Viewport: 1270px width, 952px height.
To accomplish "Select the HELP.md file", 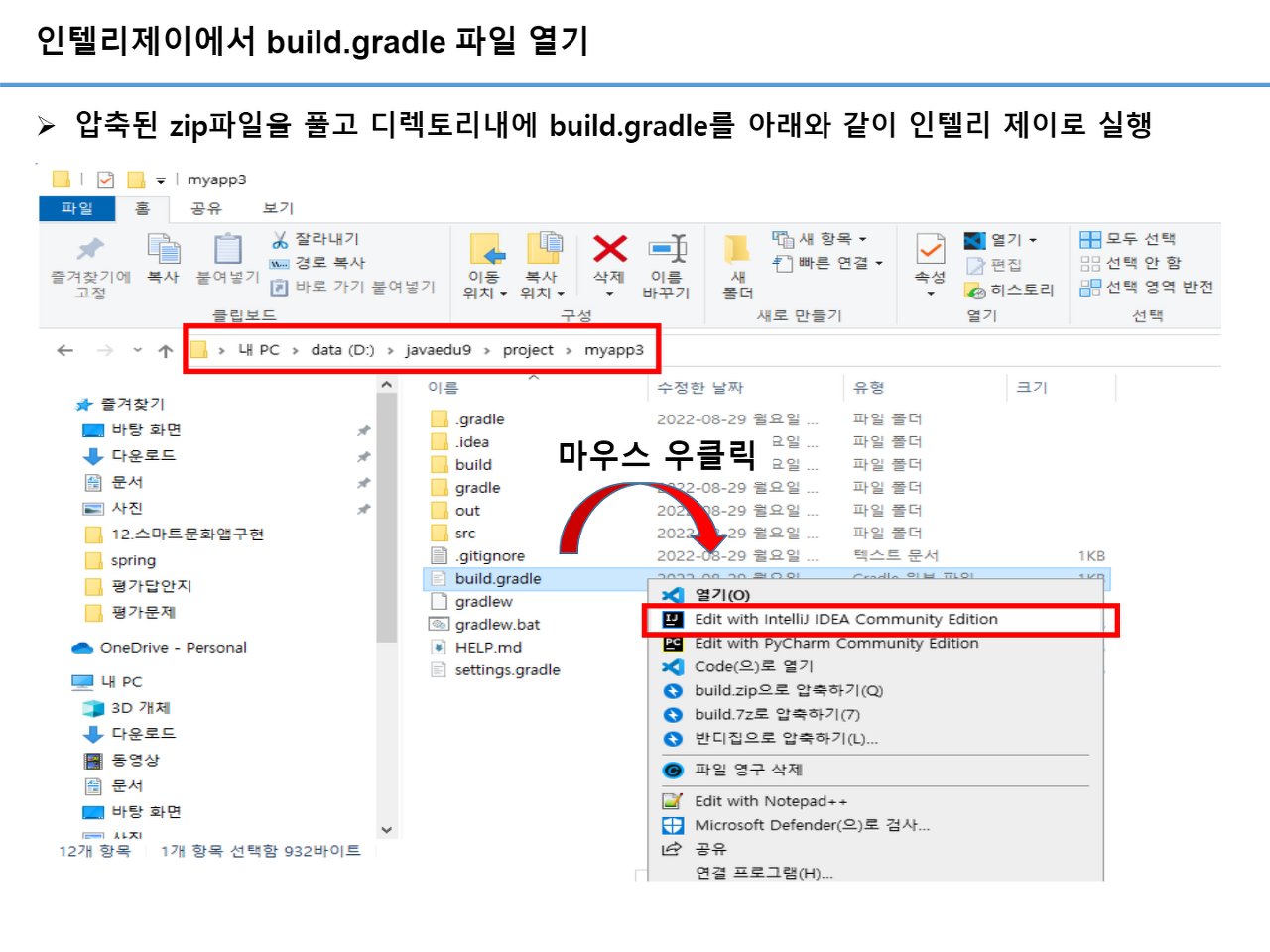I will pyautogui.click(x=488, y=648).
